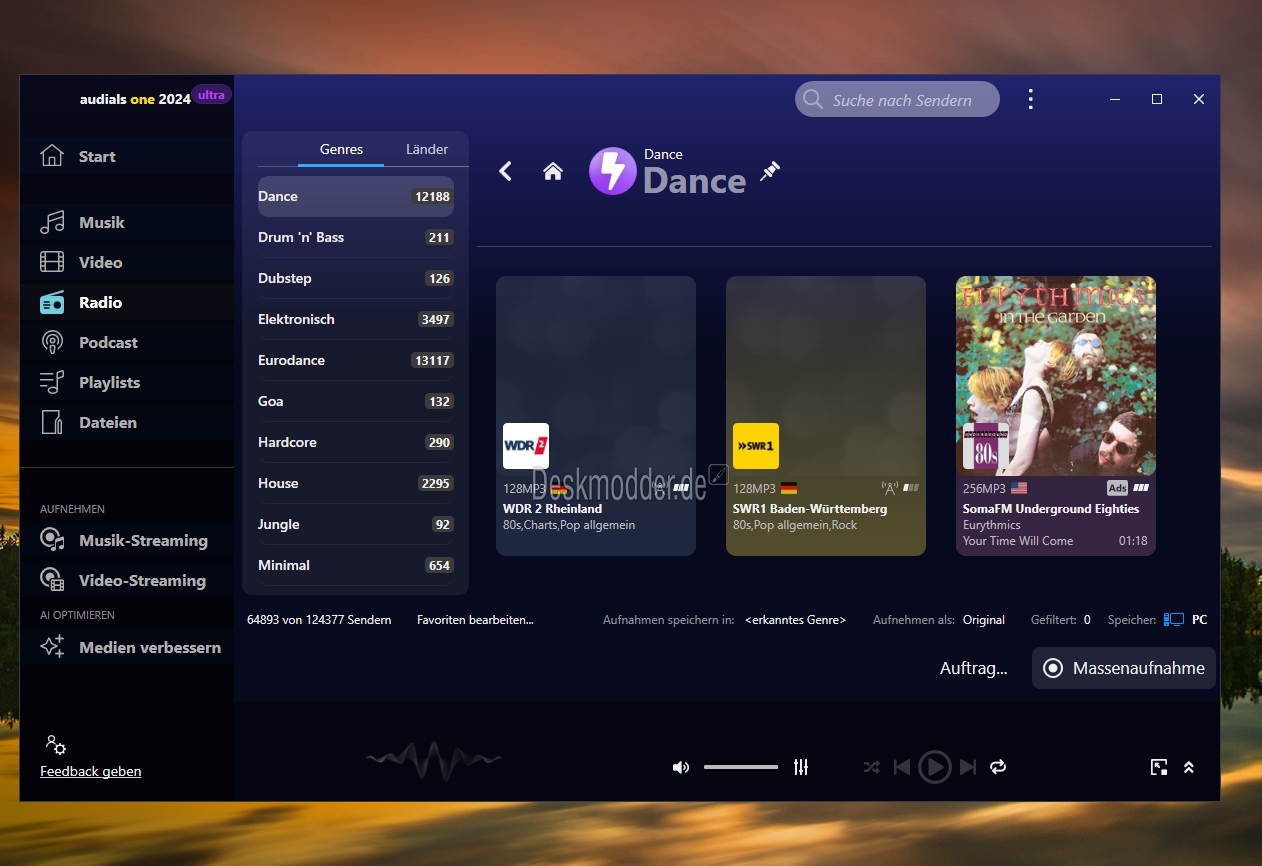Open Aufnehmen als Original dropdown

[984, 620]
